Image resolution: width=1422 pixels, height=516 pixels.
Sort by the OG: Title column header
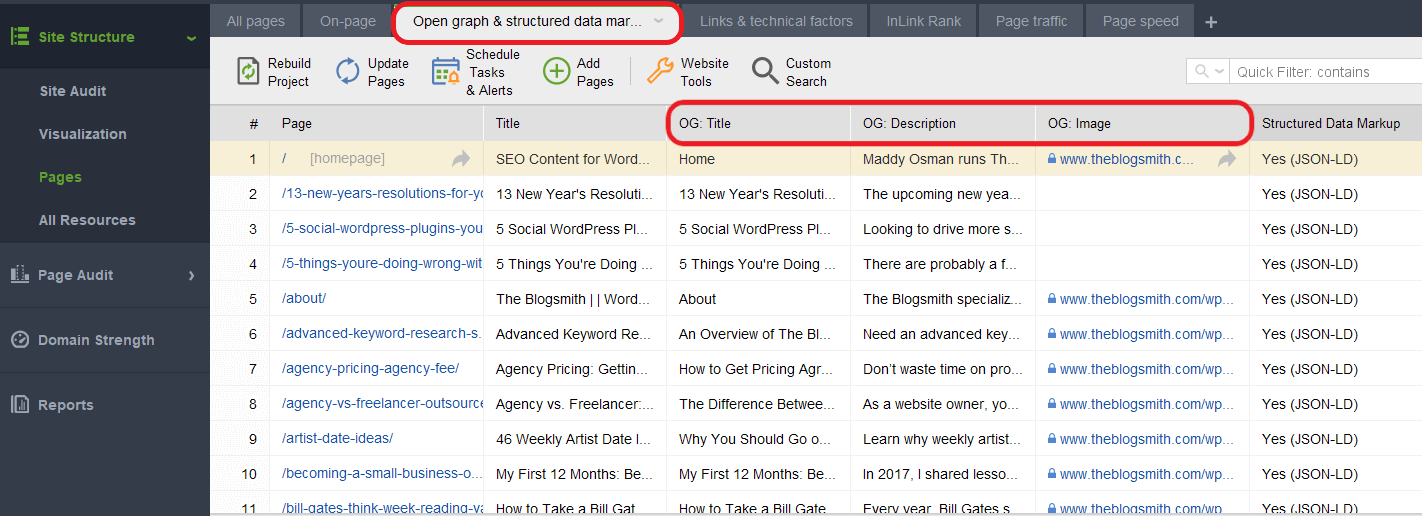(705, 124)
